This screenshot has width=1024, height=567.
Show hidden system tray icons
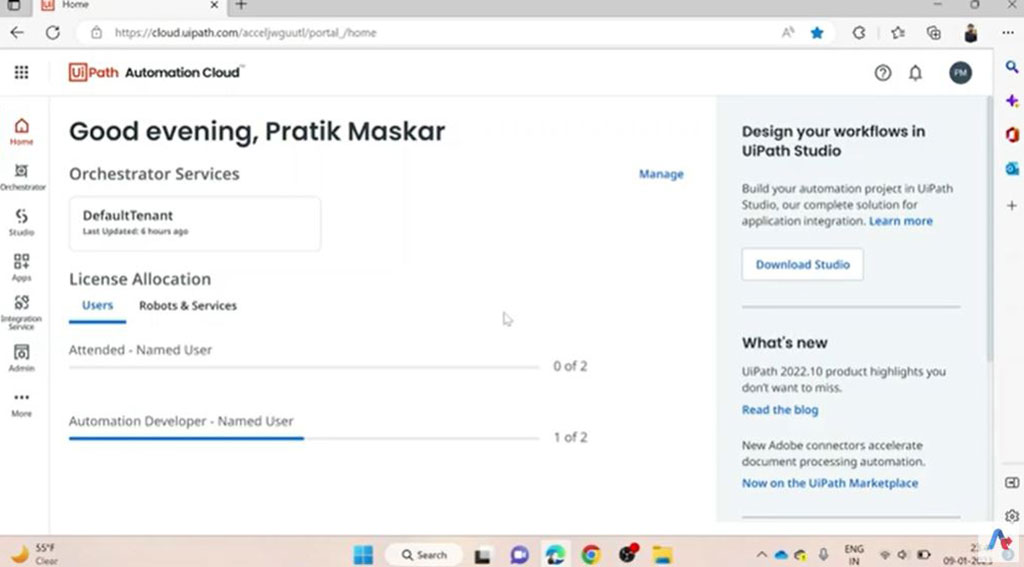(761, 555)
